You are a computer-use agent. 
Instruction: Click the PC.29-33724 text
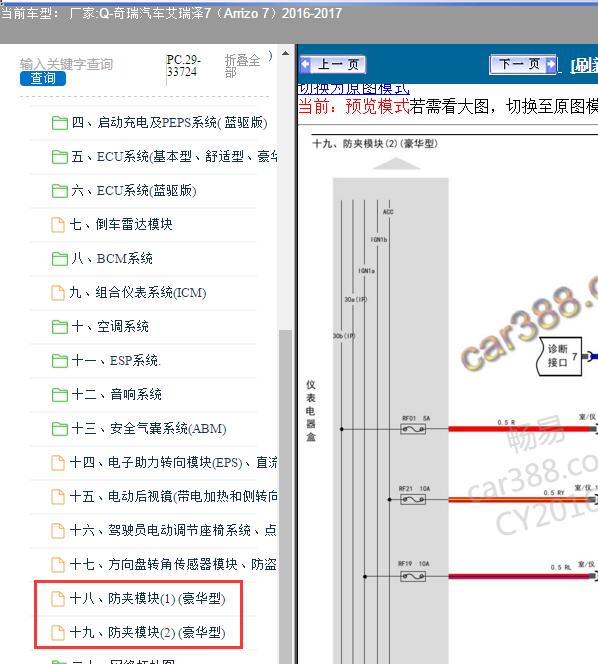[184, 66]
